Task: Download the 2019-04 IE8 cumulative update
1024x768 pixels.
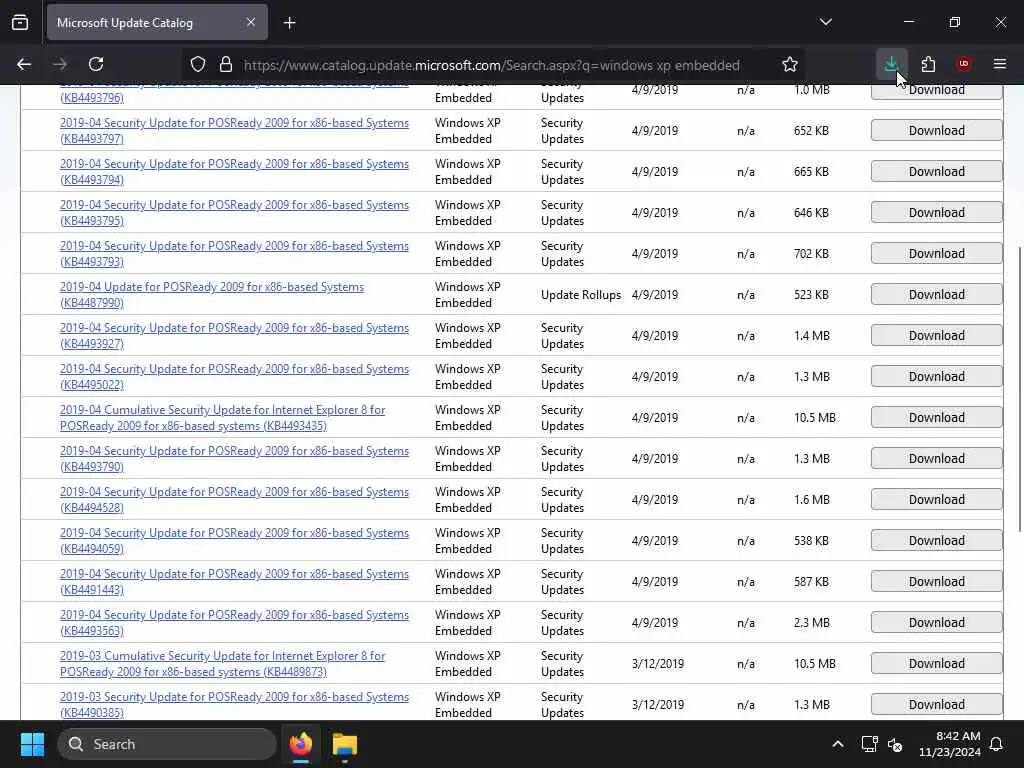Action: 936,418
